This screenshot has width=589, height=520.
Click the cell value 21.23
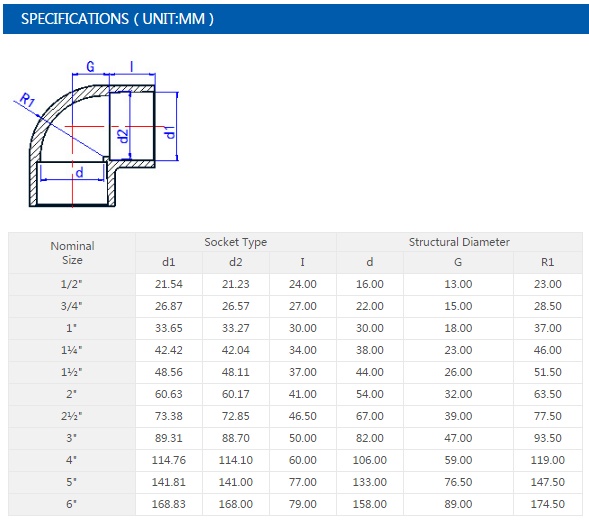coord(236,284)
